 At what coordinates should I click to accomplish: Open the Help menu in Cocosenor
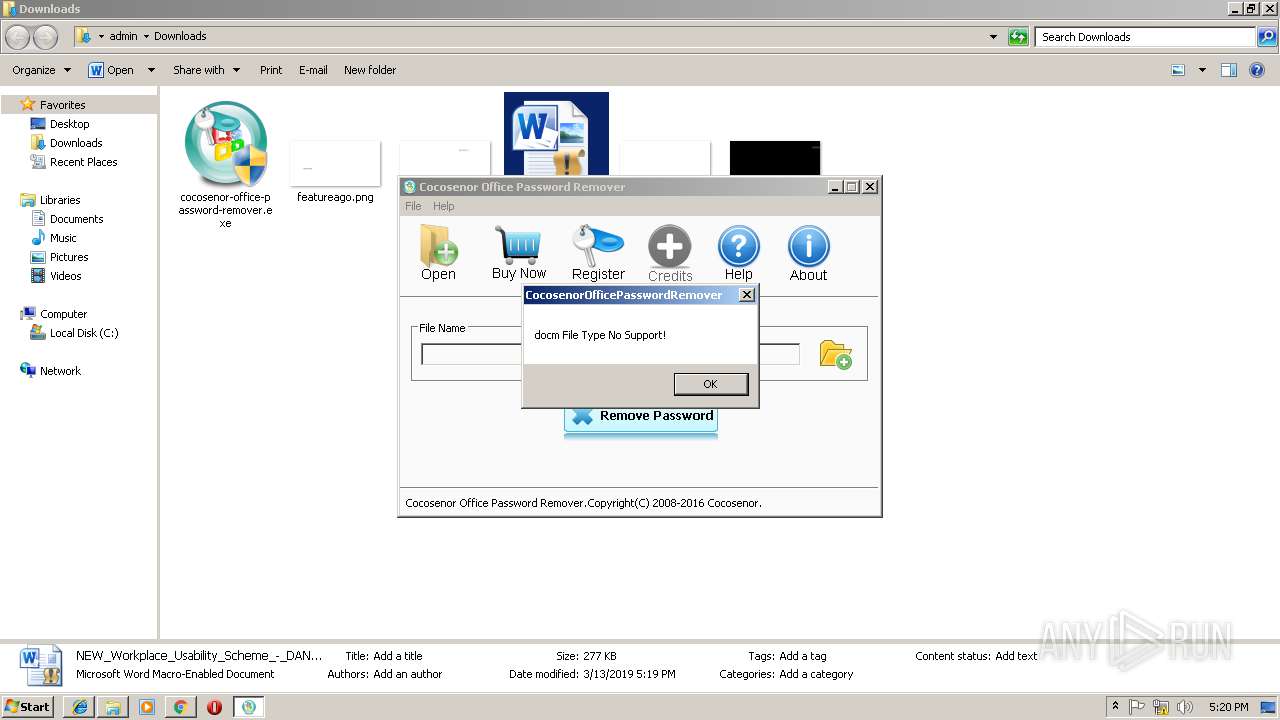(x=443, y=206)
